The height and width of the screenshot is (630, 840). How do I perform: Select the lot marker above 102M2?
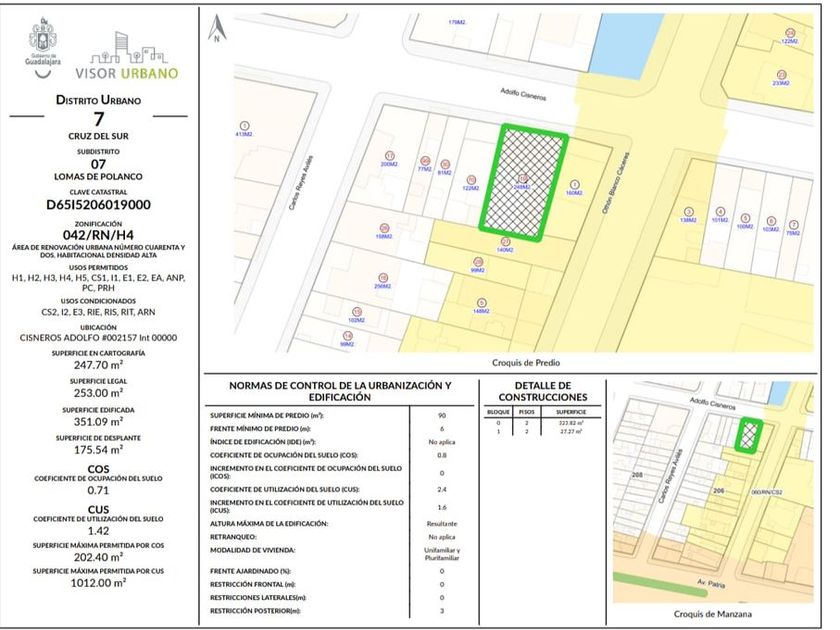pyautogui.click(x=357, y=312)
